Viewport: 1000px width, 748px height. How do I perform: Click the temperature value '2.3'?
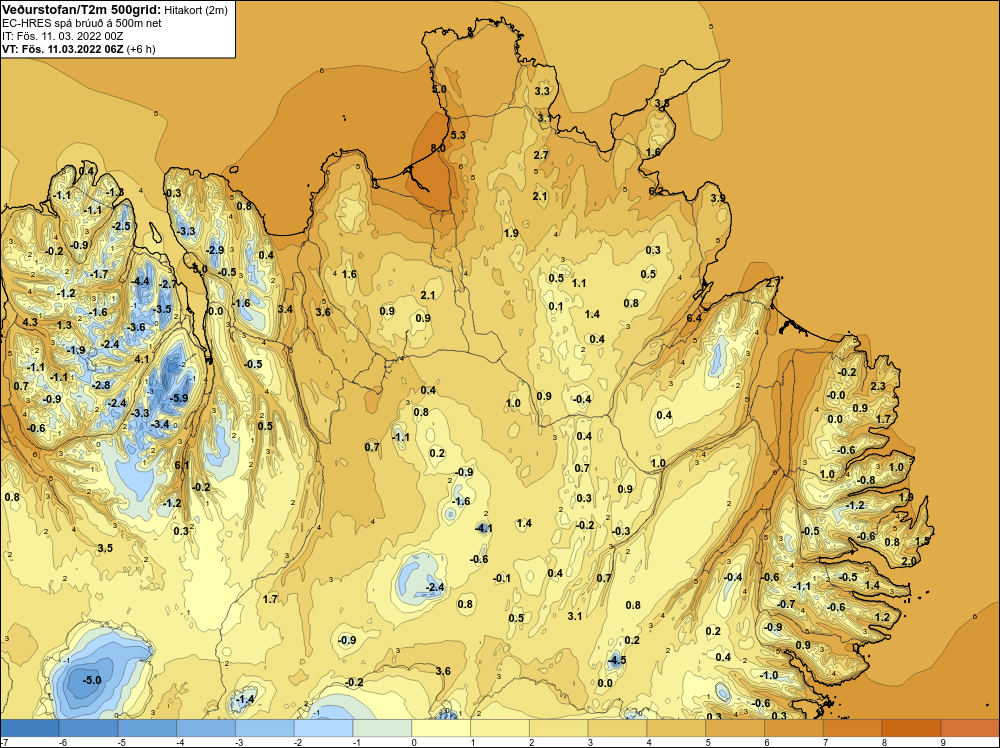(x=878, y=386)
